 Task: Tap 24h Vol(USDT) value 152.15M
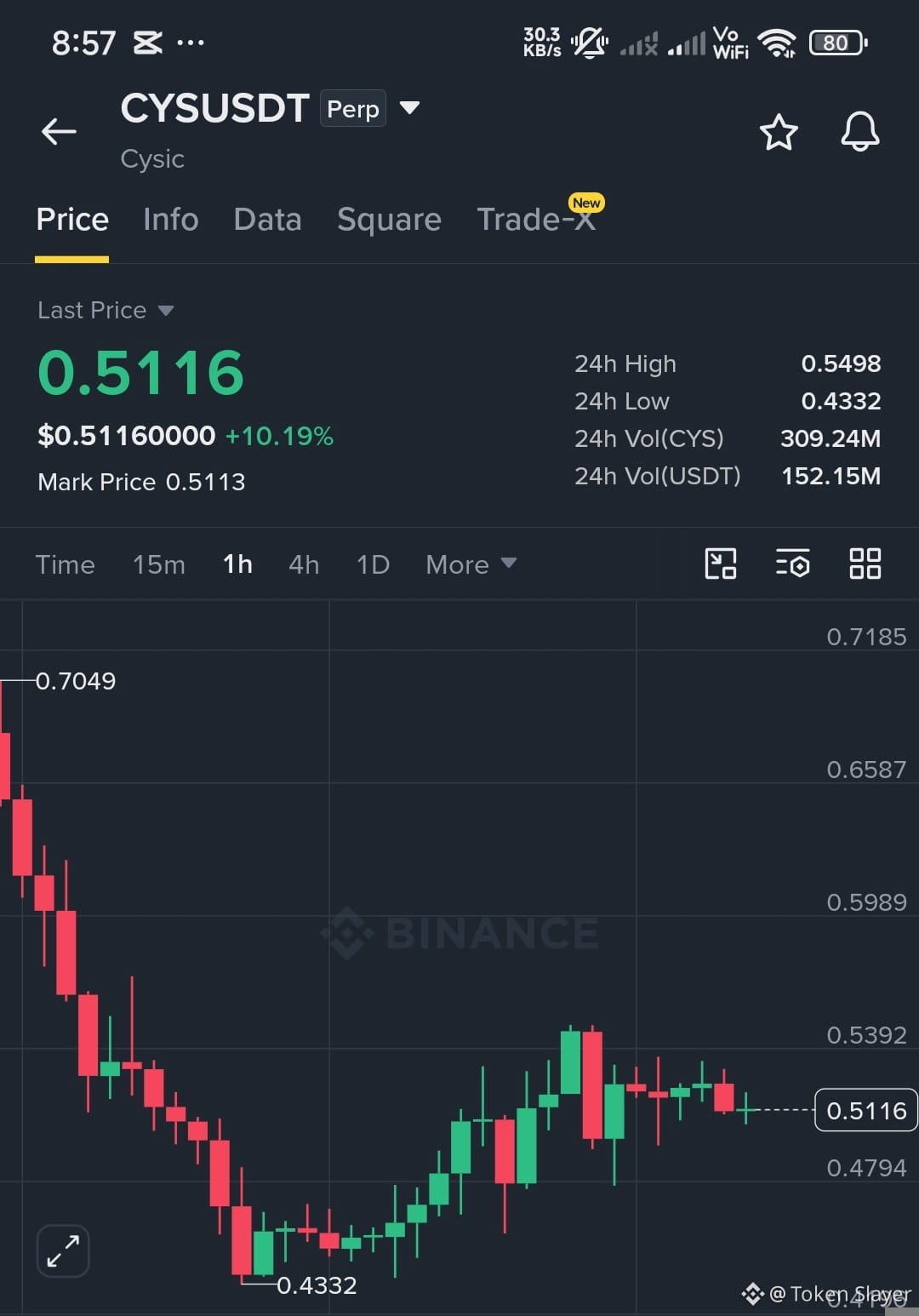(x=831, y=476)
